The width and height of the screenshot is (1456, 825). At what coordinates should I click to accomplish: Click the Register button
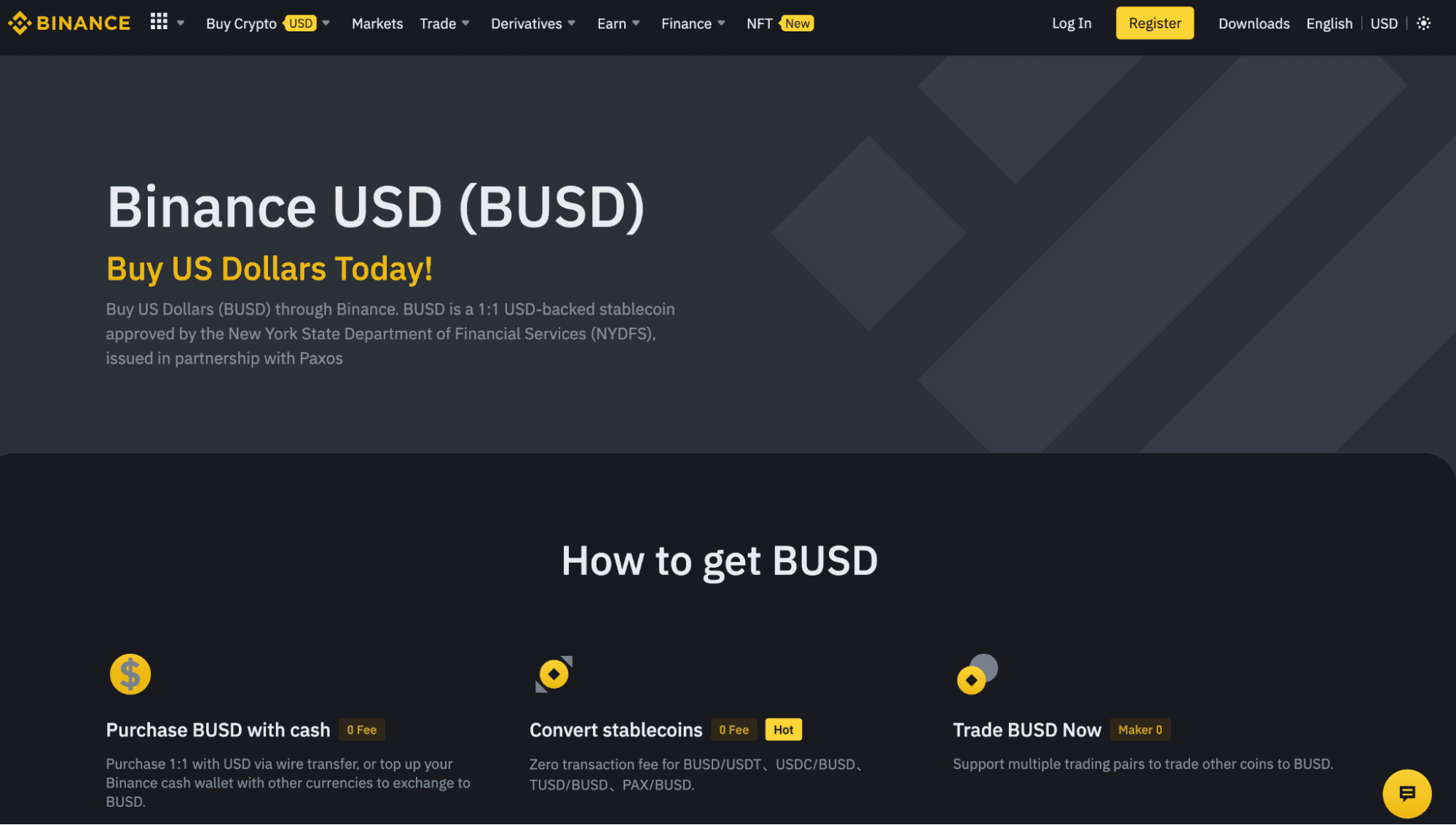coord(1154,23)
